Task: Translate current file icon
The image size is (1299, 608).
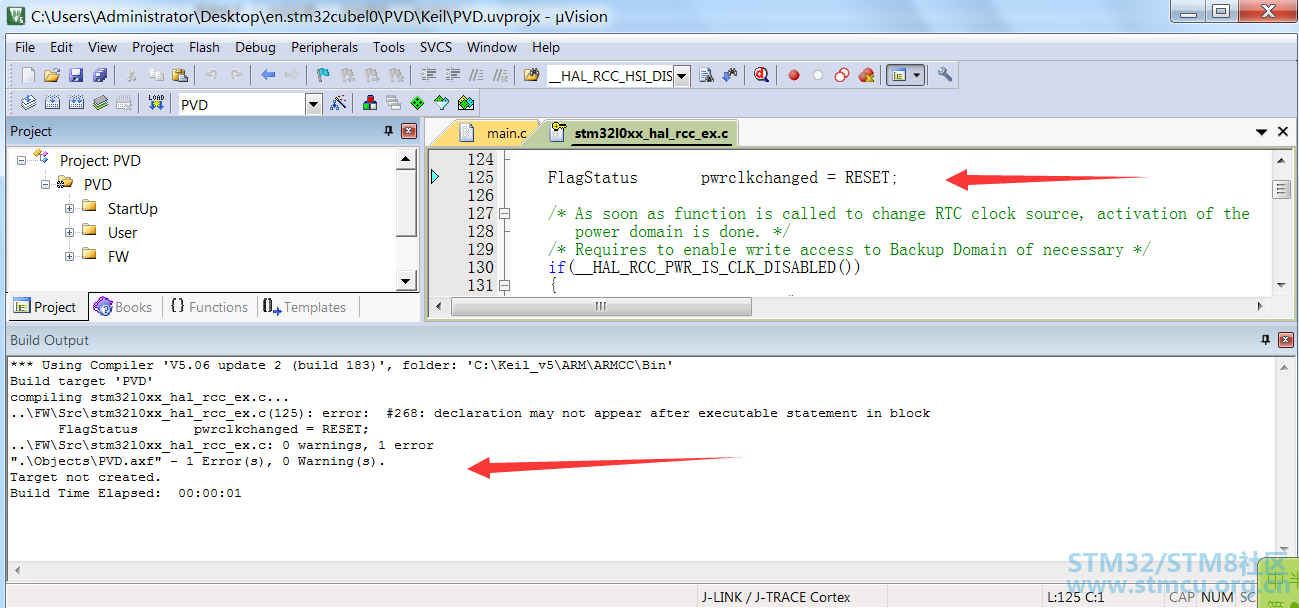Action: coord(28,103)
